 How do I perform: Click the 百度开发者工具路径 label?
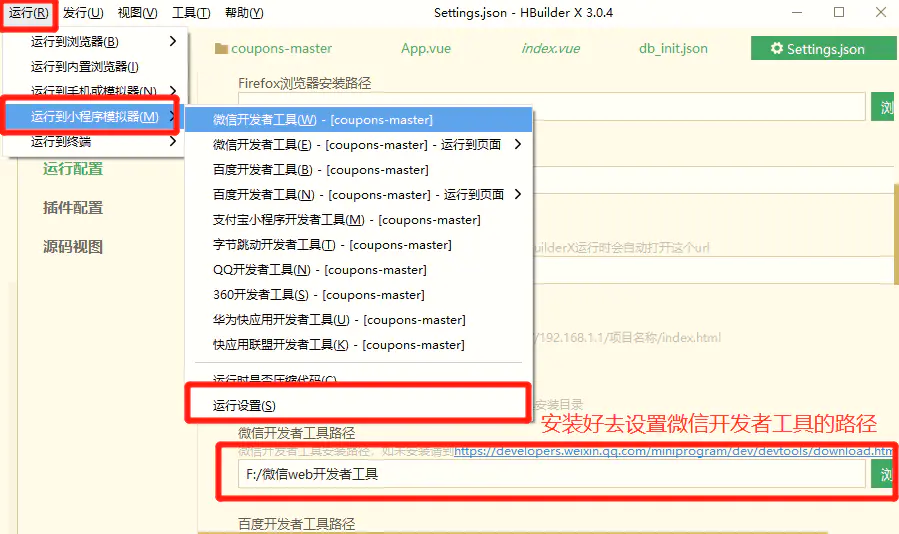pos(296,524)
